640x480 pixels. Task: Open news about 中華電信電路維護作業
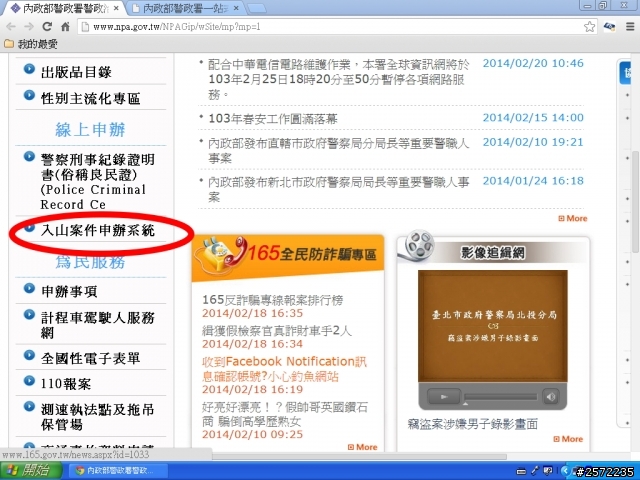click(x=339, y=79)
